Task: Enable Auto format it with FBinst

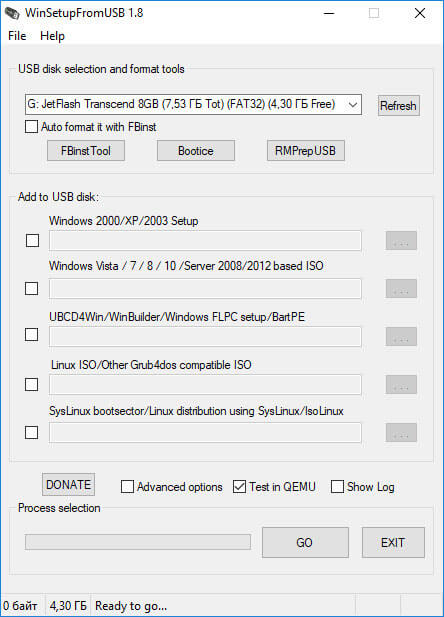Action: 31,127
